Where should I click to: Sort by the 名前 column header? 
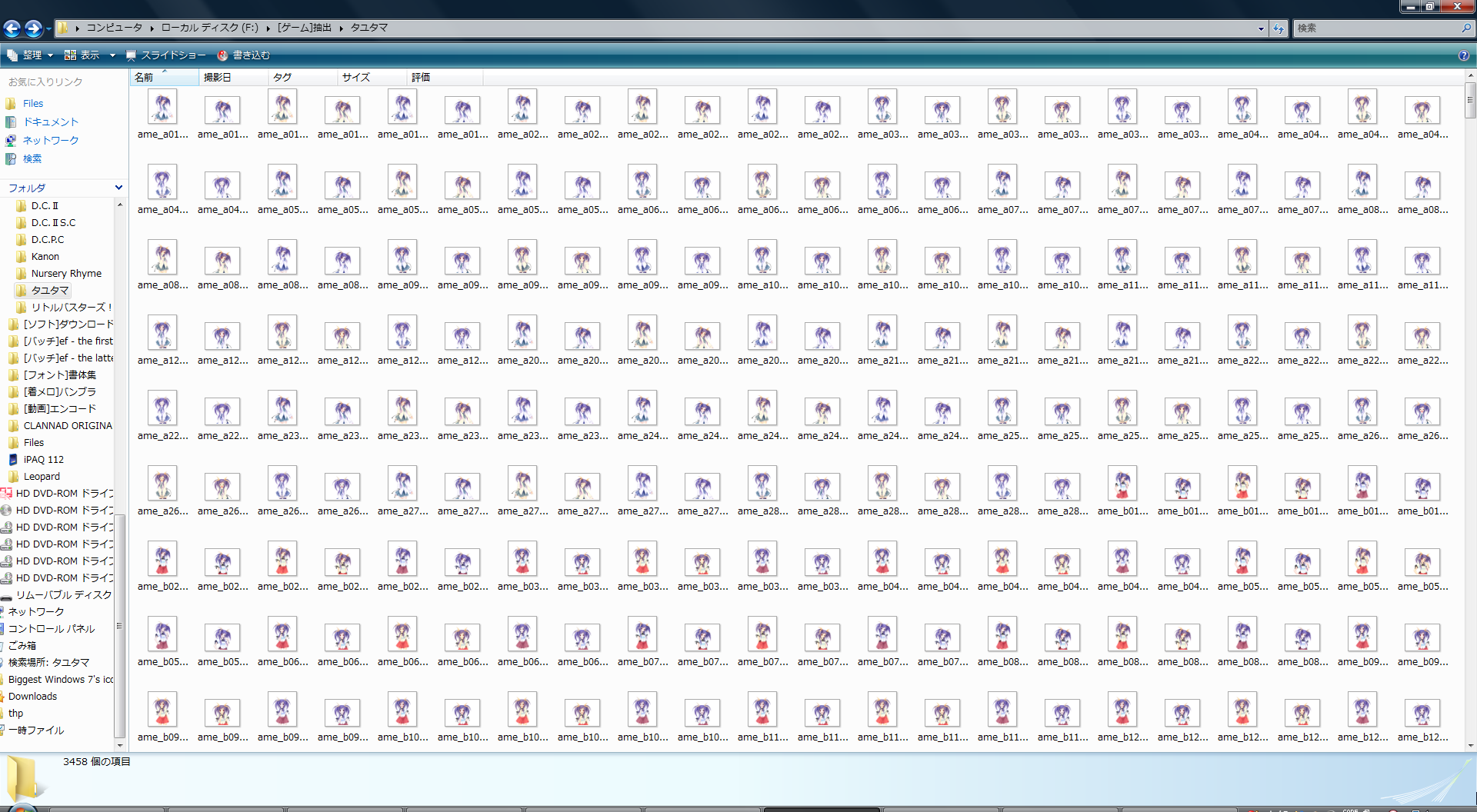(164, 78)
